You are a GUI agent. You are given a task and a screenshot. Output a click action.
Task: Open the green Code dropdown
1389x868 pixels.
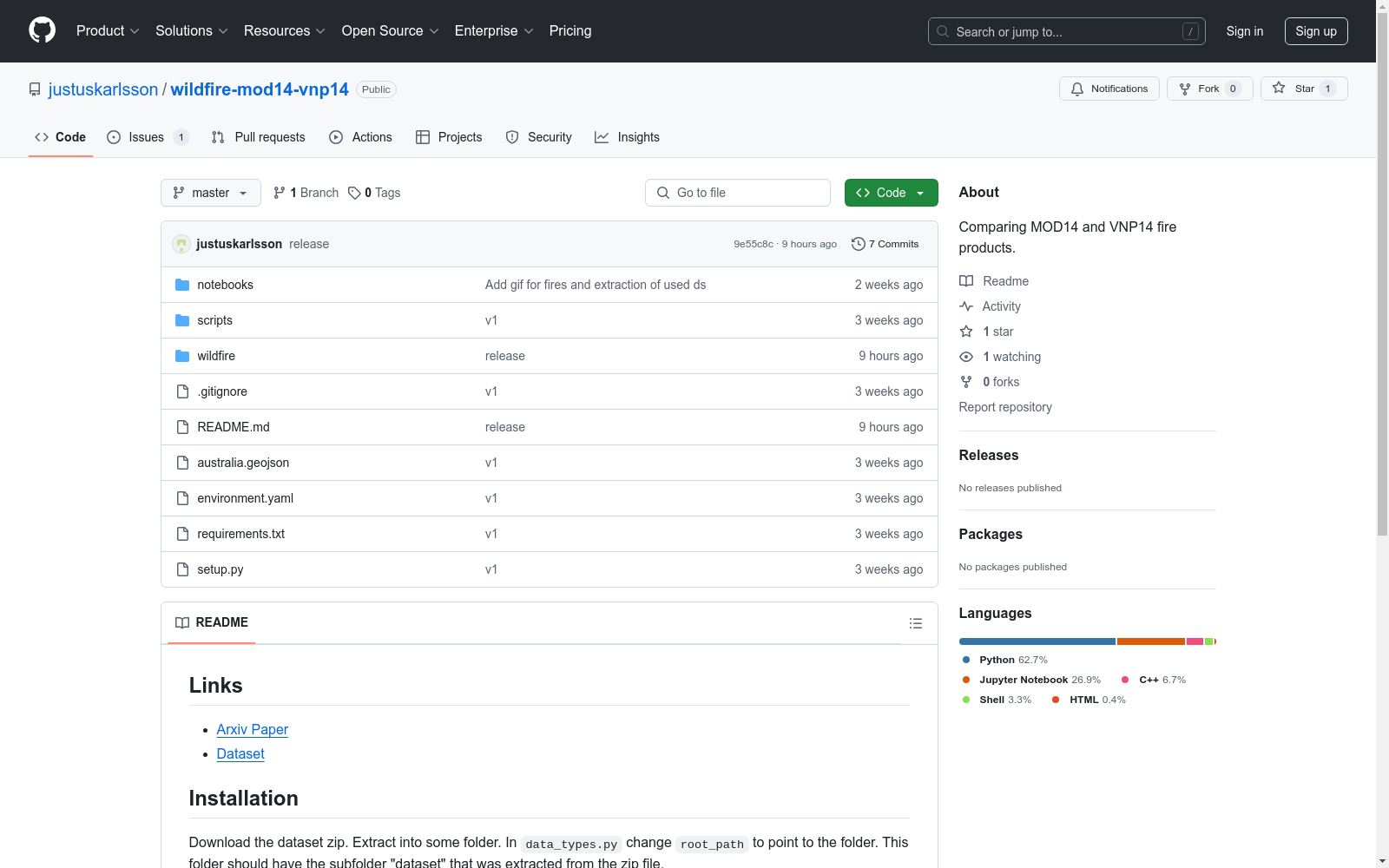click(x=891, y=193)
